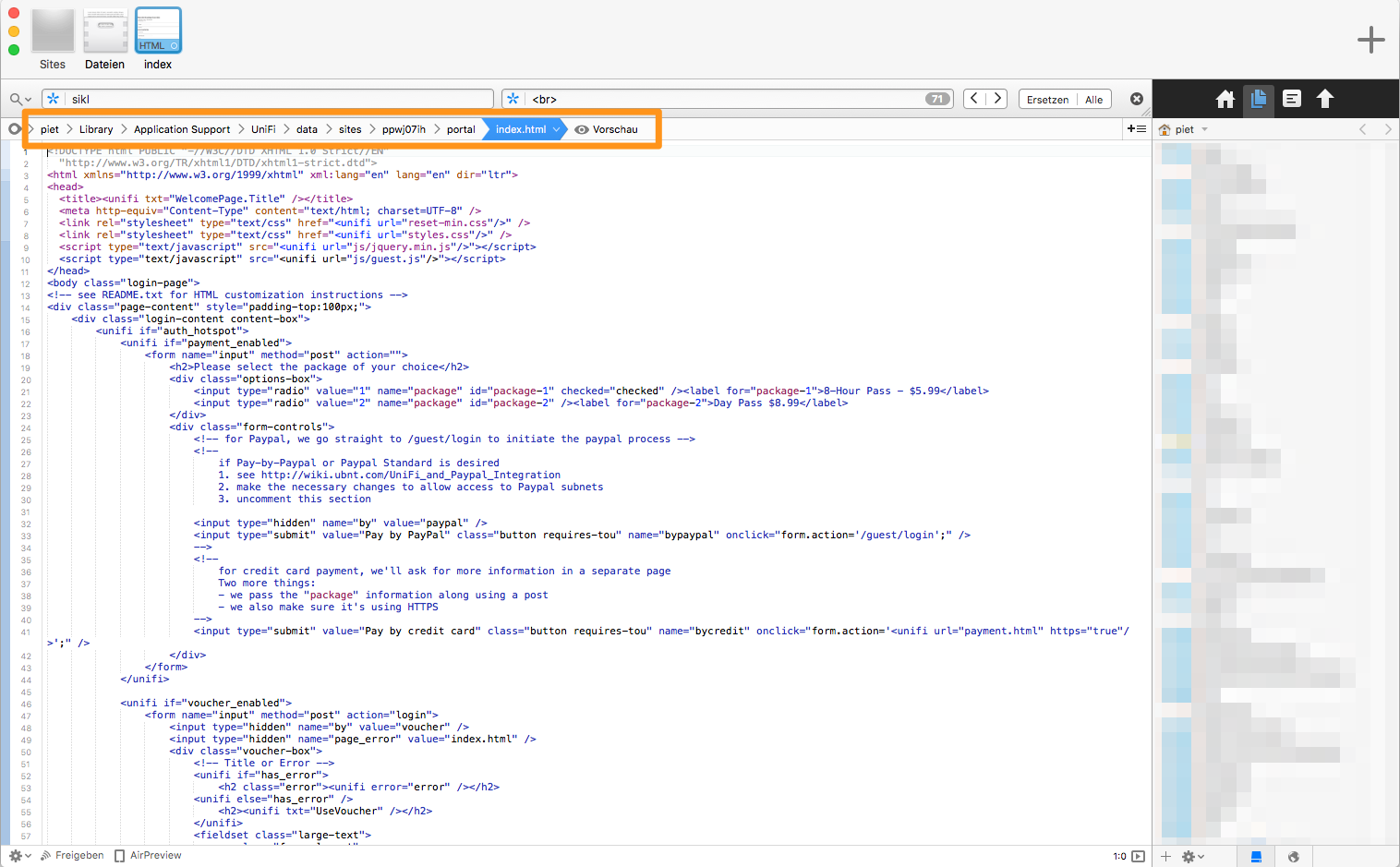This screenshot has width=1400, height=867.
Task: Navigate forward in sidebar file browser
Action: (x=1387, y=129)
